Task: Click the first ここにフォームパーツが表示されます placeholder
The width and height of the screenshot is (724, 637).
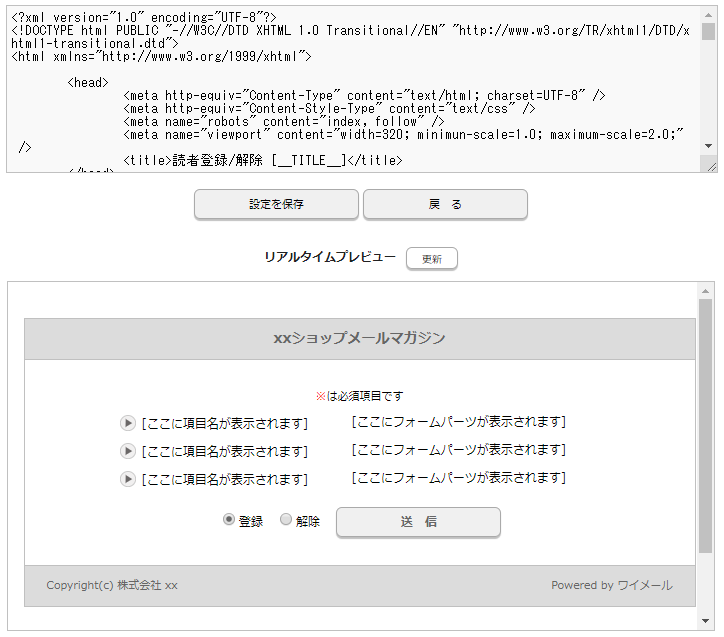Action: (459, 422)
